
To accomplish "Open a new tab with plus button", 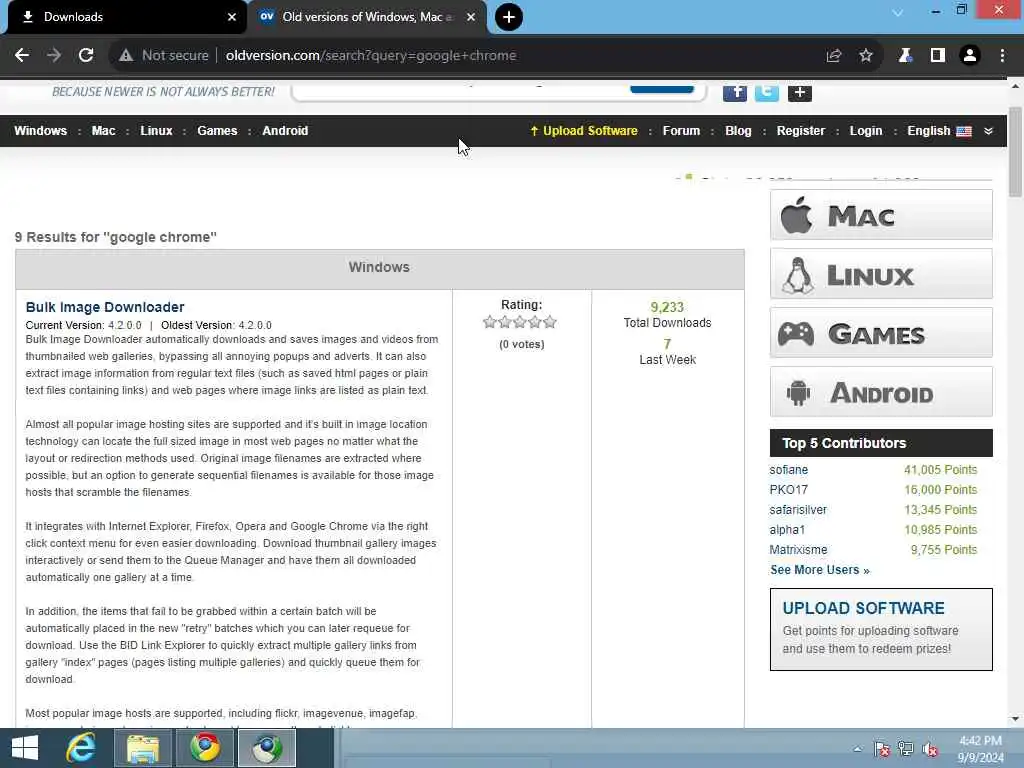I will (509, 17).
